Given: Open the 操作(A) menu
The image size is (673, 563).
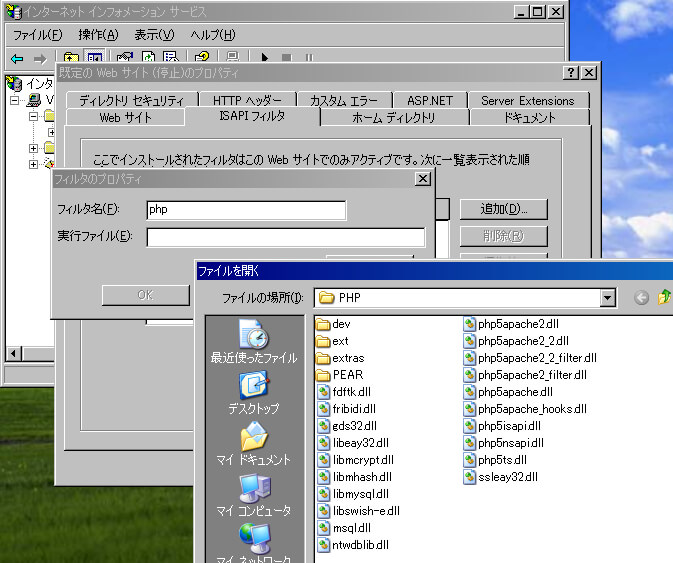Looking at the screenshot, I should click(x=98, y=35).
